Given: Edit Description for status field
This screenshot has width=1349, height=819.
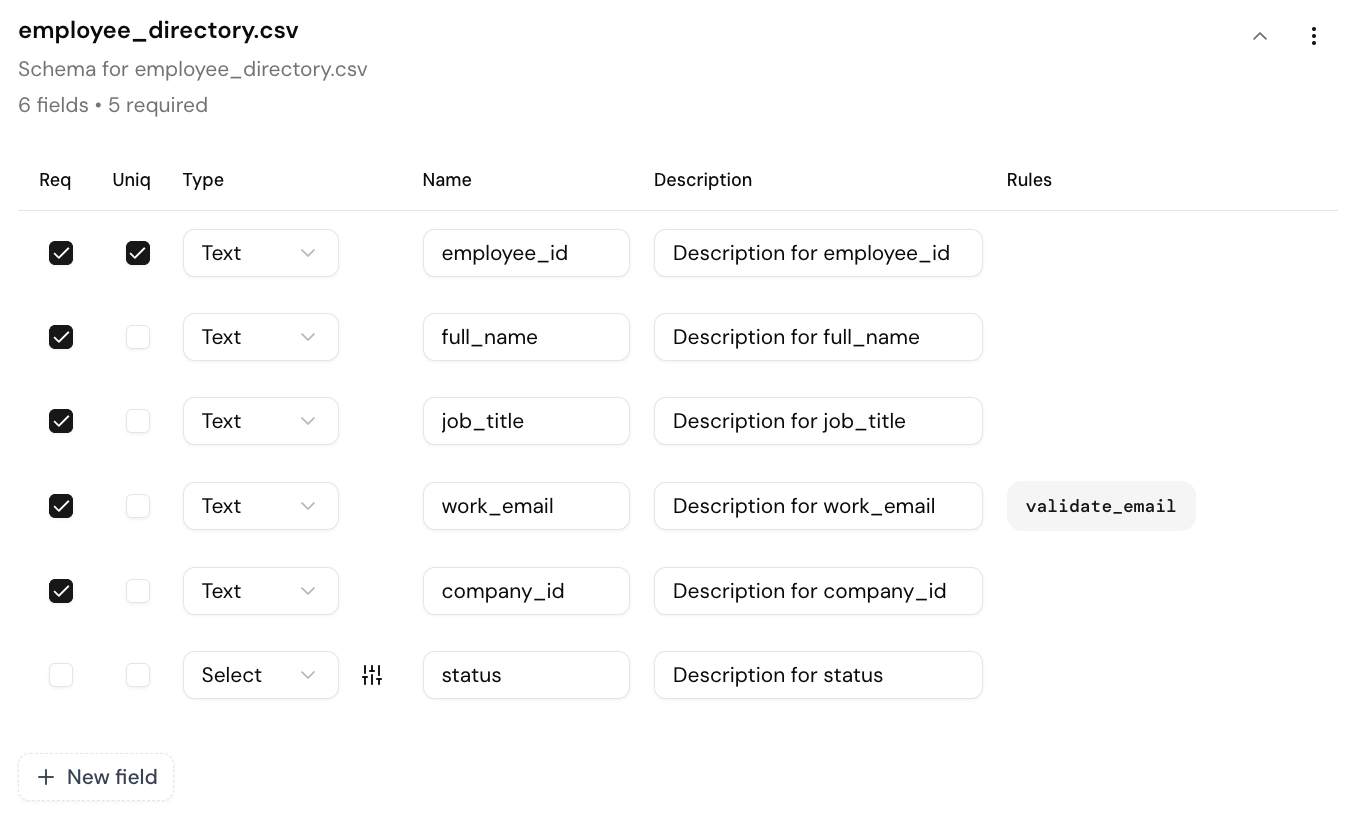Looking at the screenshot, I should pyautogui.click(x=818, y=675).
